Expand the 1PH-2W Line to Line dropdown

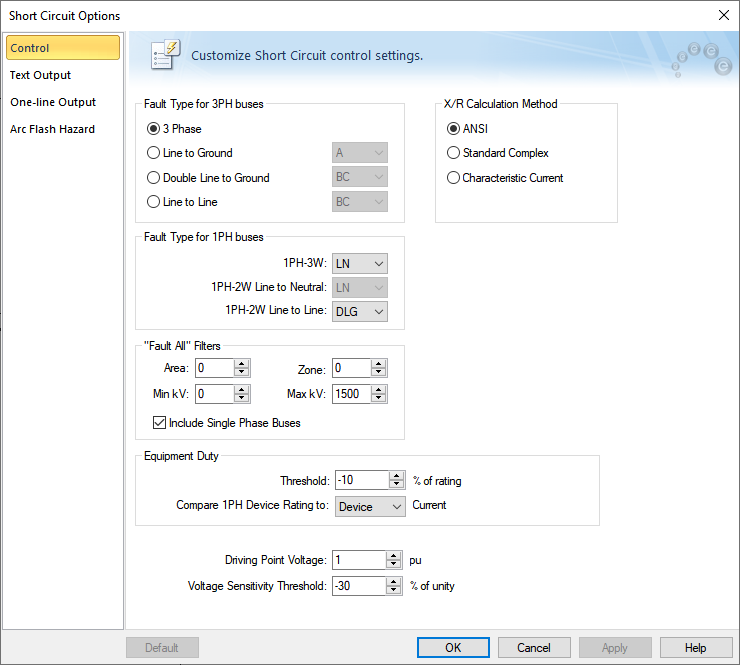[360, 311]
